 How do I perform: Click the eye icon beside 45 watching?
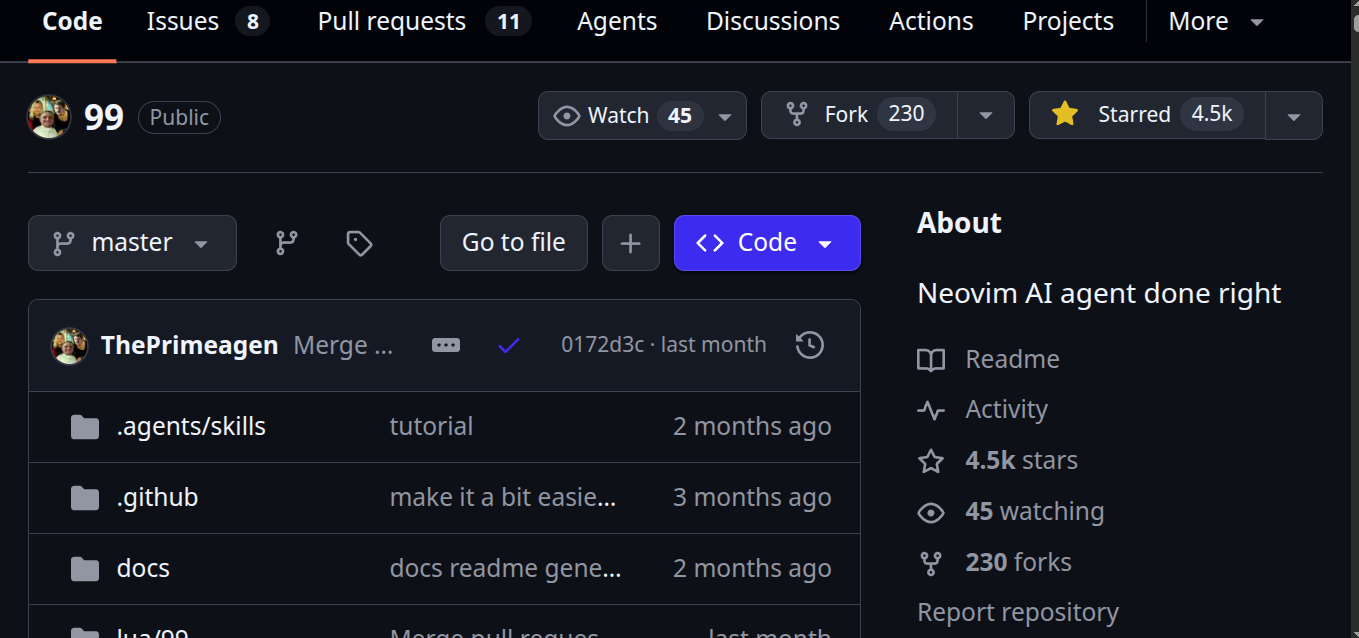pyautogui.click(x=931, y=513)
